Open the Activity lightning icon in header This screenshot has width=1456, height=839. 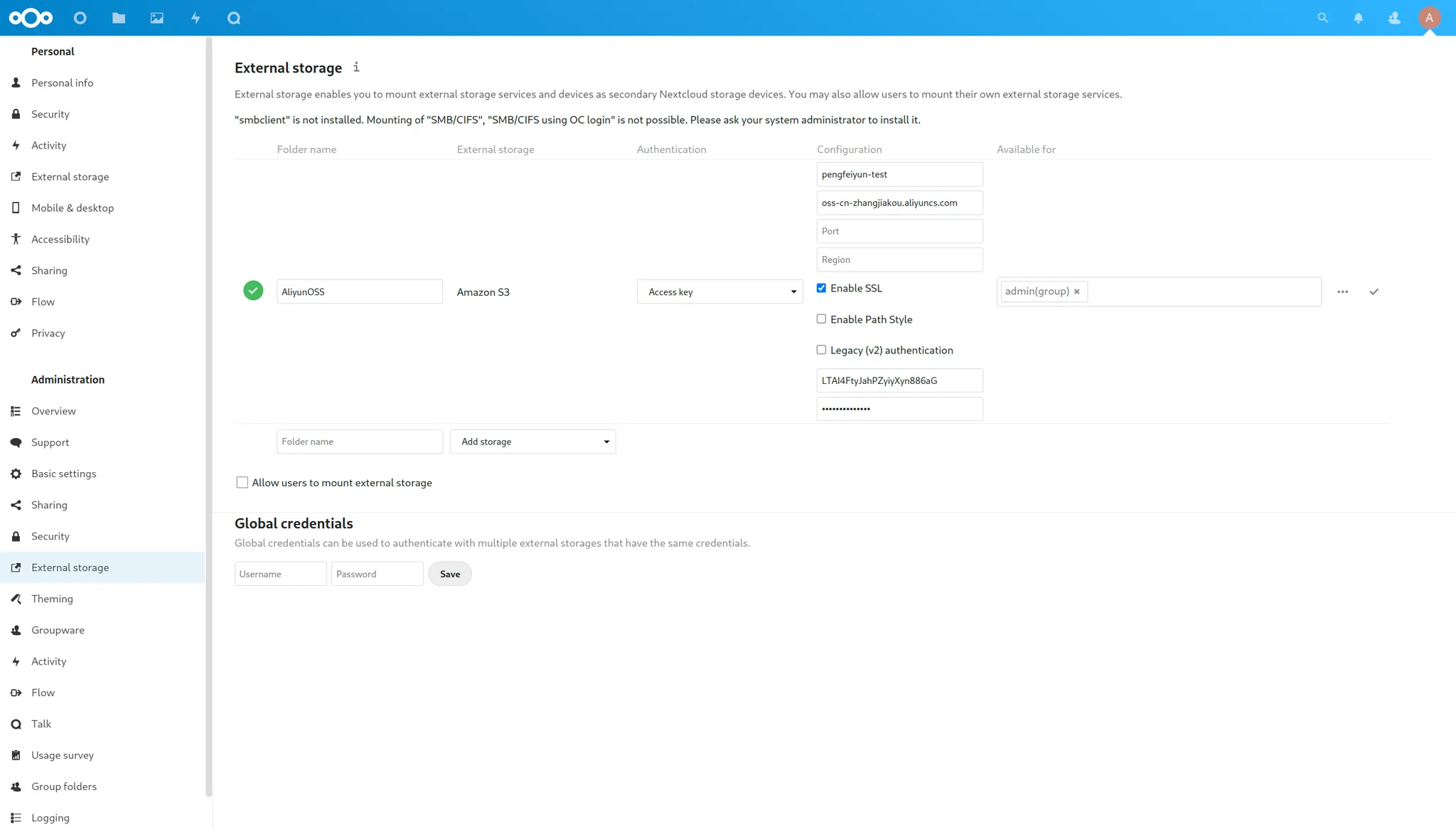pos(196,18)
